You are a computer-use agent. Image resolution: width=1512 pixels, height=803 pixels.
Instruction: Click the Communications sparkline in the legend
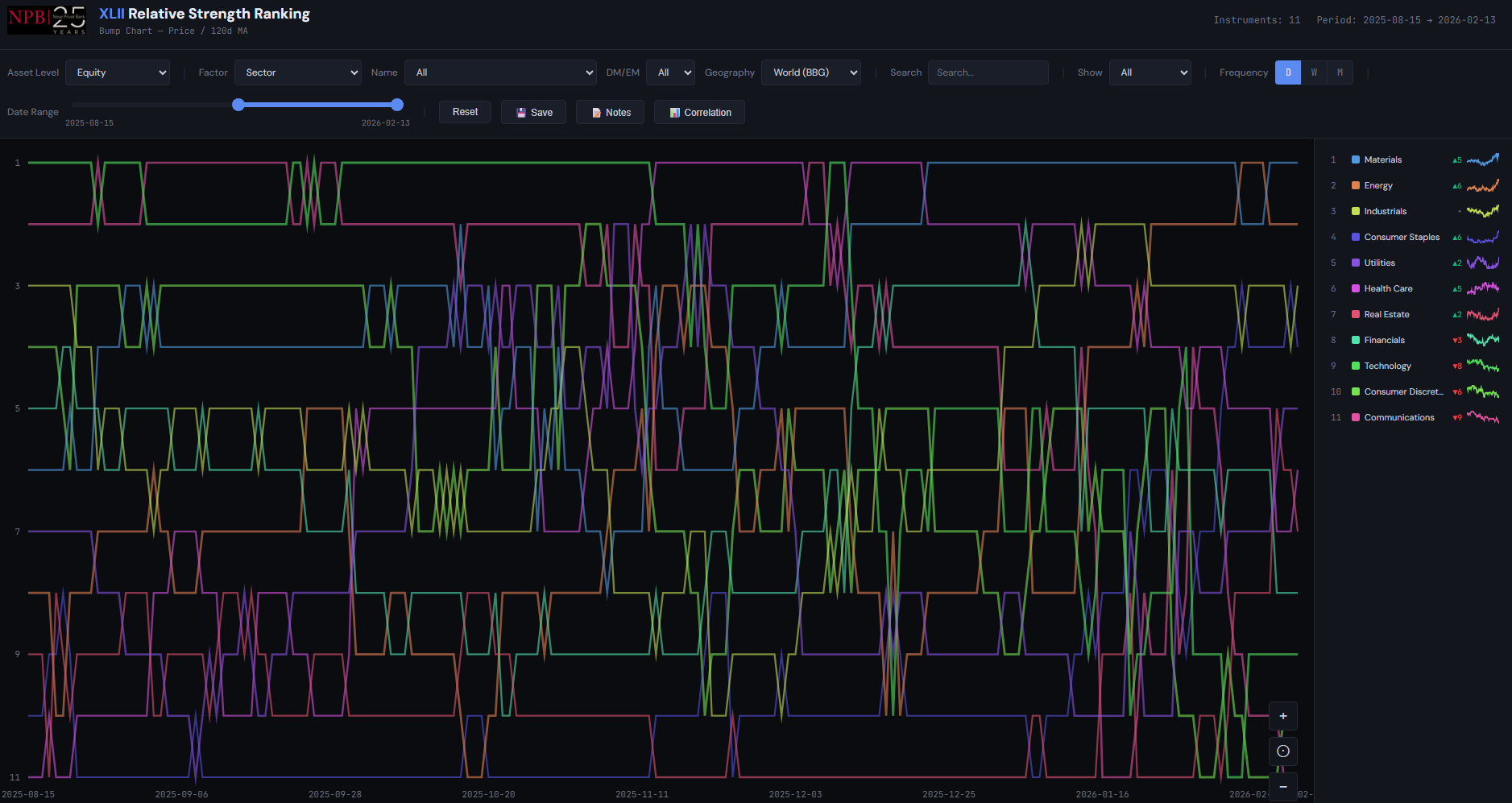tap(1482, 418)
